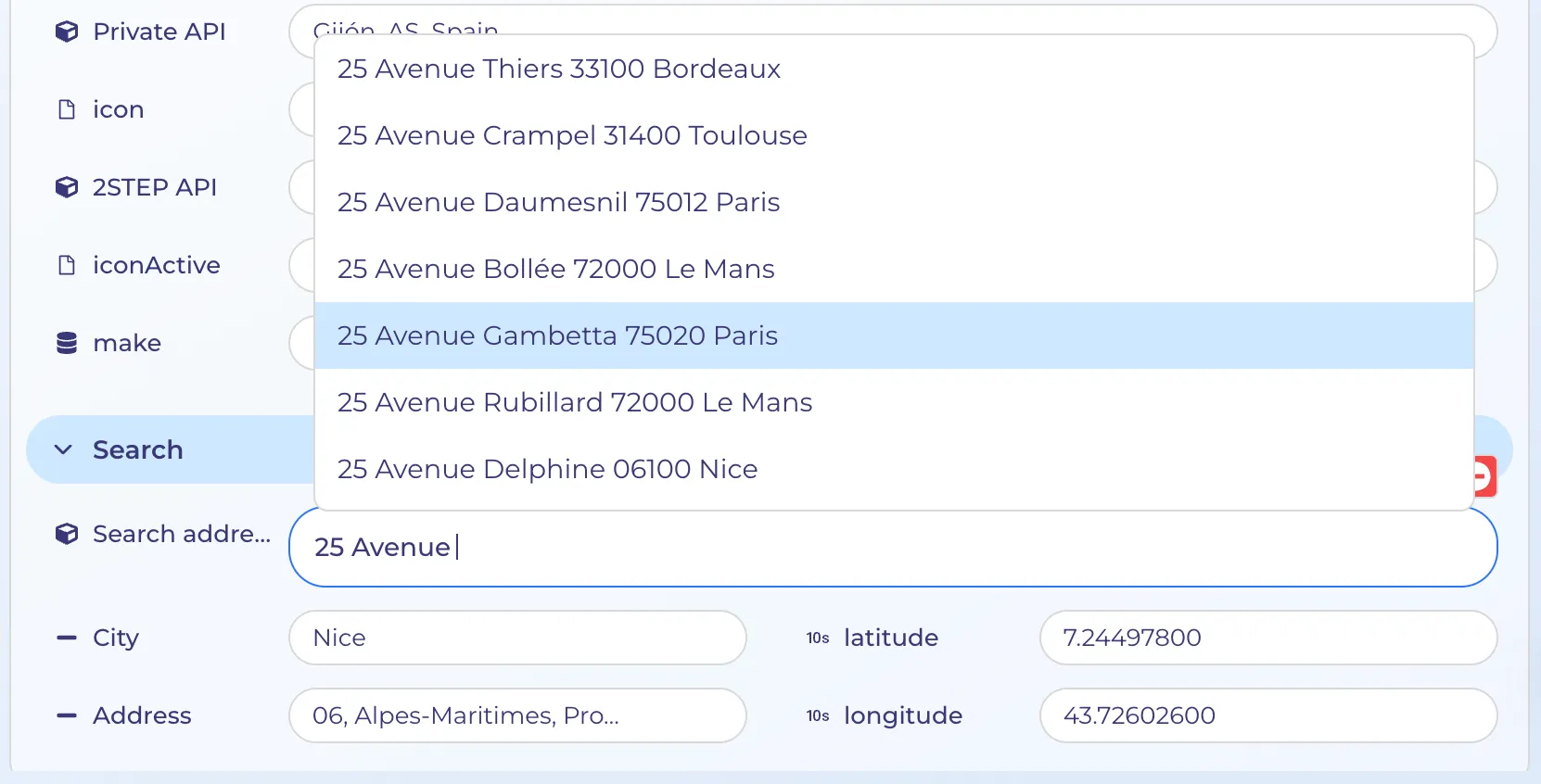Click the iconActive label

pyautogui.click(x=157, y=265)
